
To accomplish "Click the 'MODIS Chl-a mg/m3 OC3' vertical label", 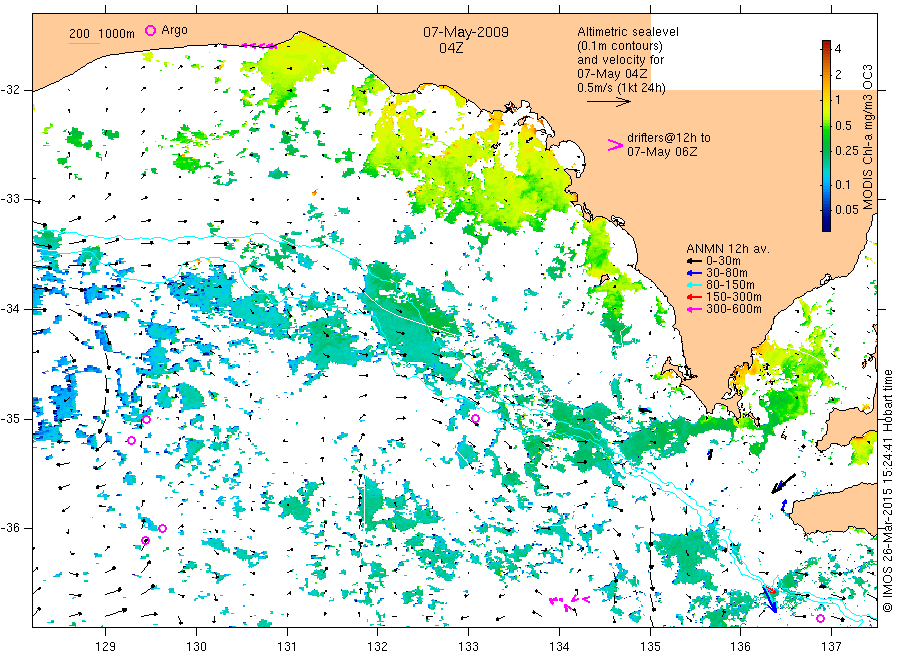I will (x=867, y=137).
